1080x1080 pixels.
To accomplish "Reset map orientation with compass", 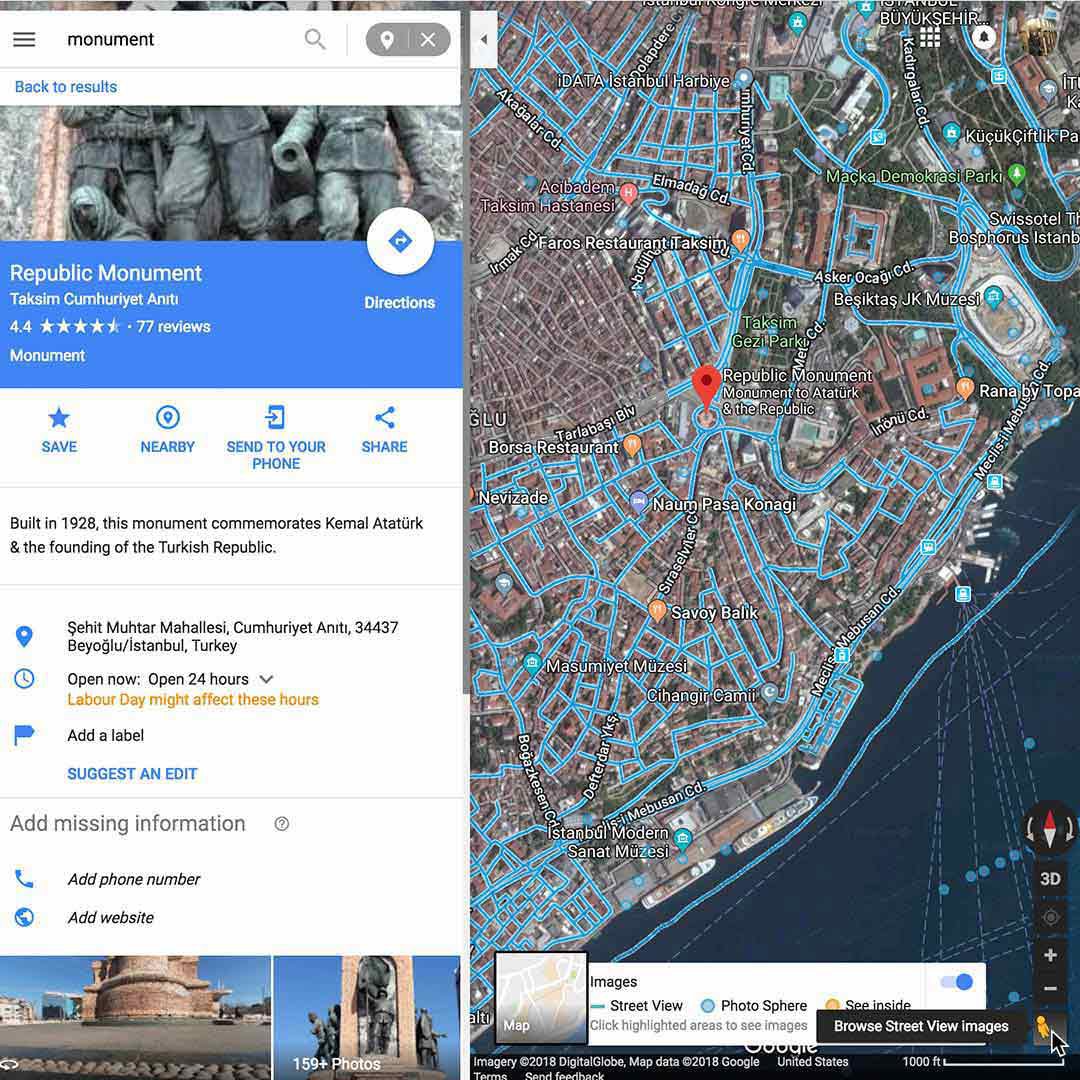I will (1050, 827).
